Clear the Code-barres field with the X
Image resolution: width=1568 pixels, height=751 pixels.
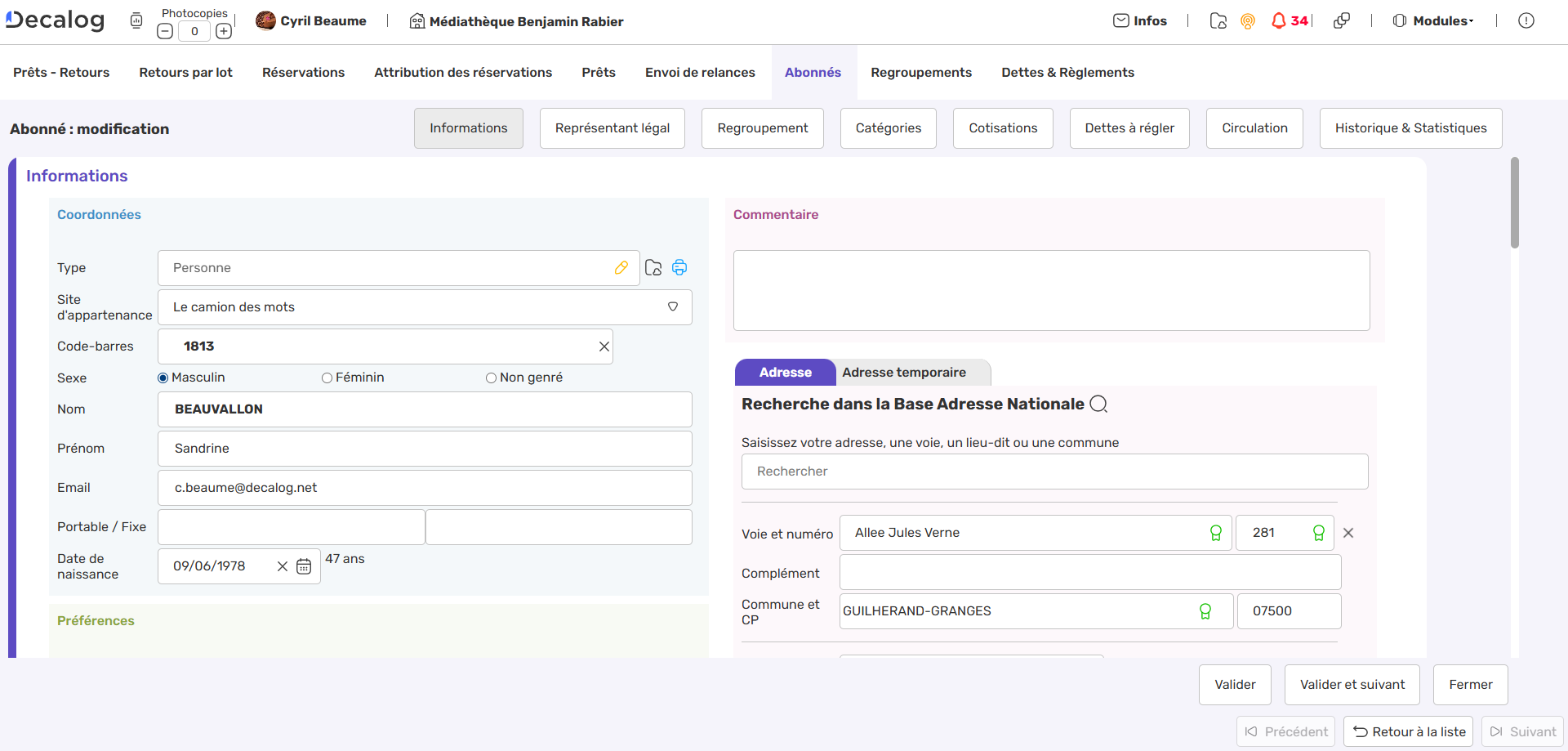pos(604,346)
